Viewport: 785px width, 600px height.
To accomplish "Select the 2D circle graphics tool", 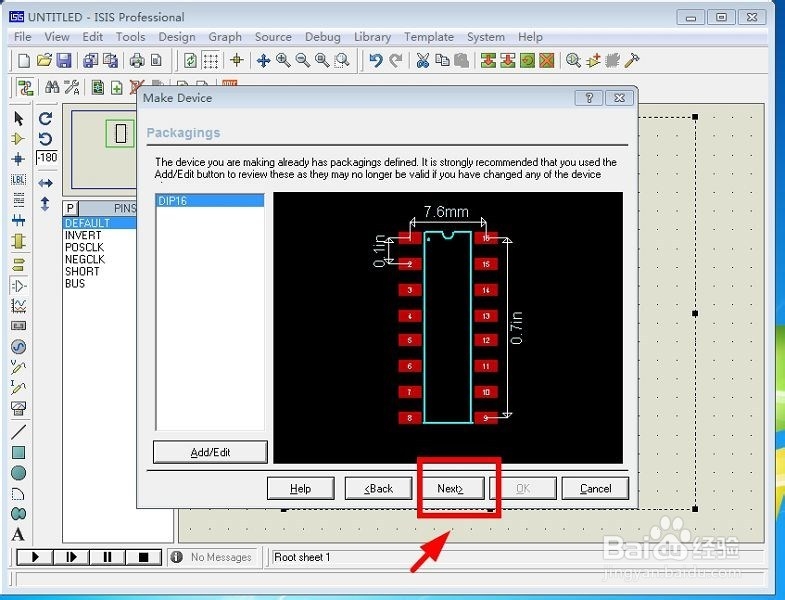I will pos(19,473).
